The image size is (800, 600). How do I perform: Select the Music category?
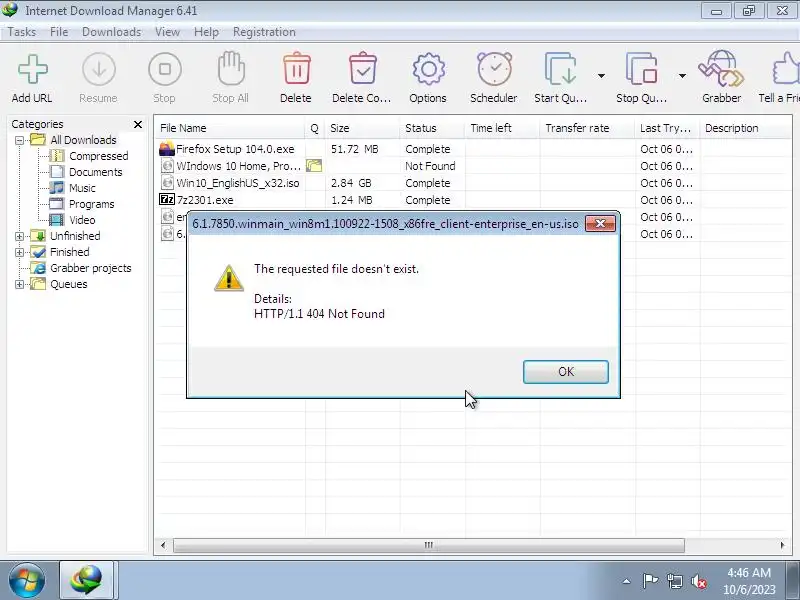82,188
